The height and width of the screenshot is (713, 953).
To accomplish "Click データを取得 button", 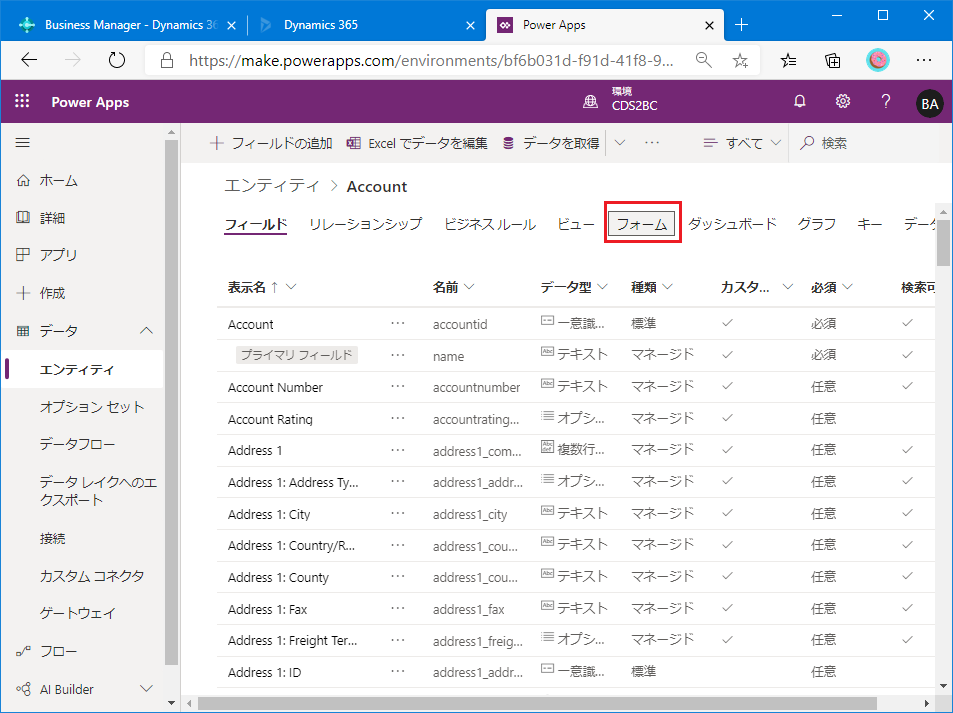I will click(552, 143).
